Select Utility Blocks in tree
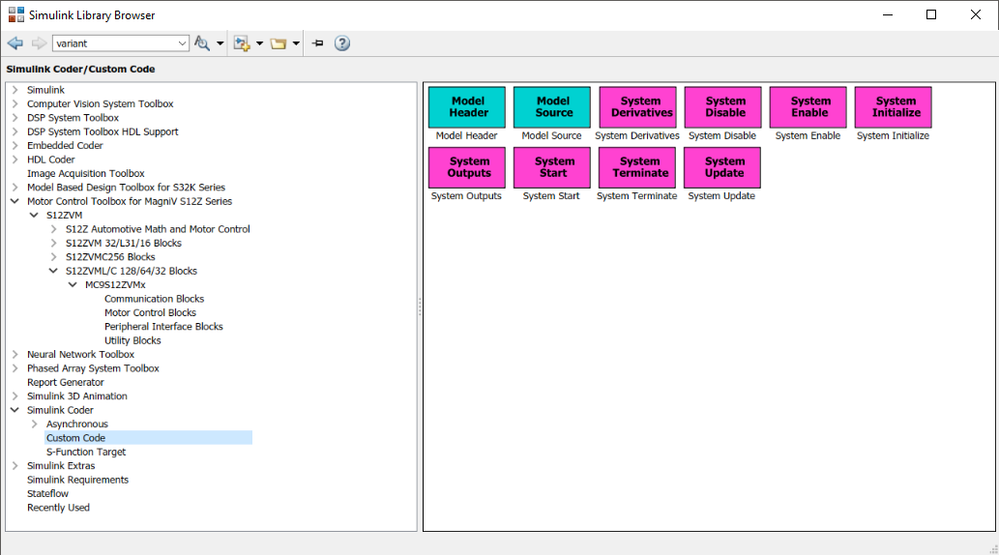 pos(133,341)
